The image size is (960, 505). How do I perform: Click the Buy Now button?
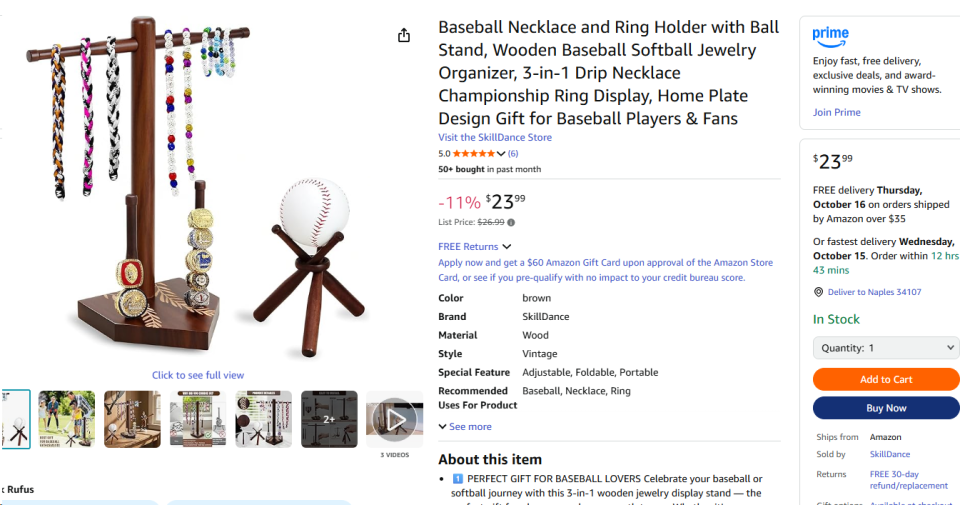[x=885, y=408]
